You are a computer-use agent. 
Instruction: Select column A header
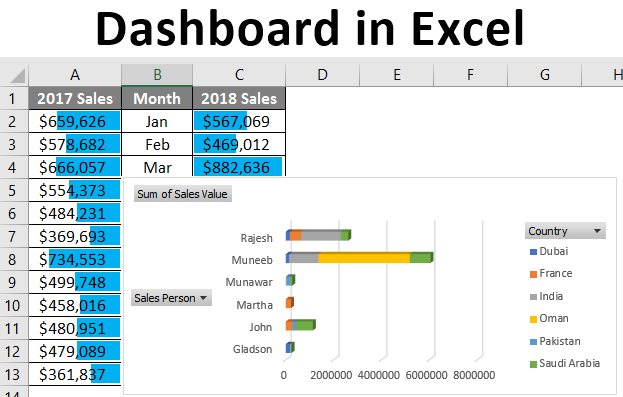coord(75,75)
